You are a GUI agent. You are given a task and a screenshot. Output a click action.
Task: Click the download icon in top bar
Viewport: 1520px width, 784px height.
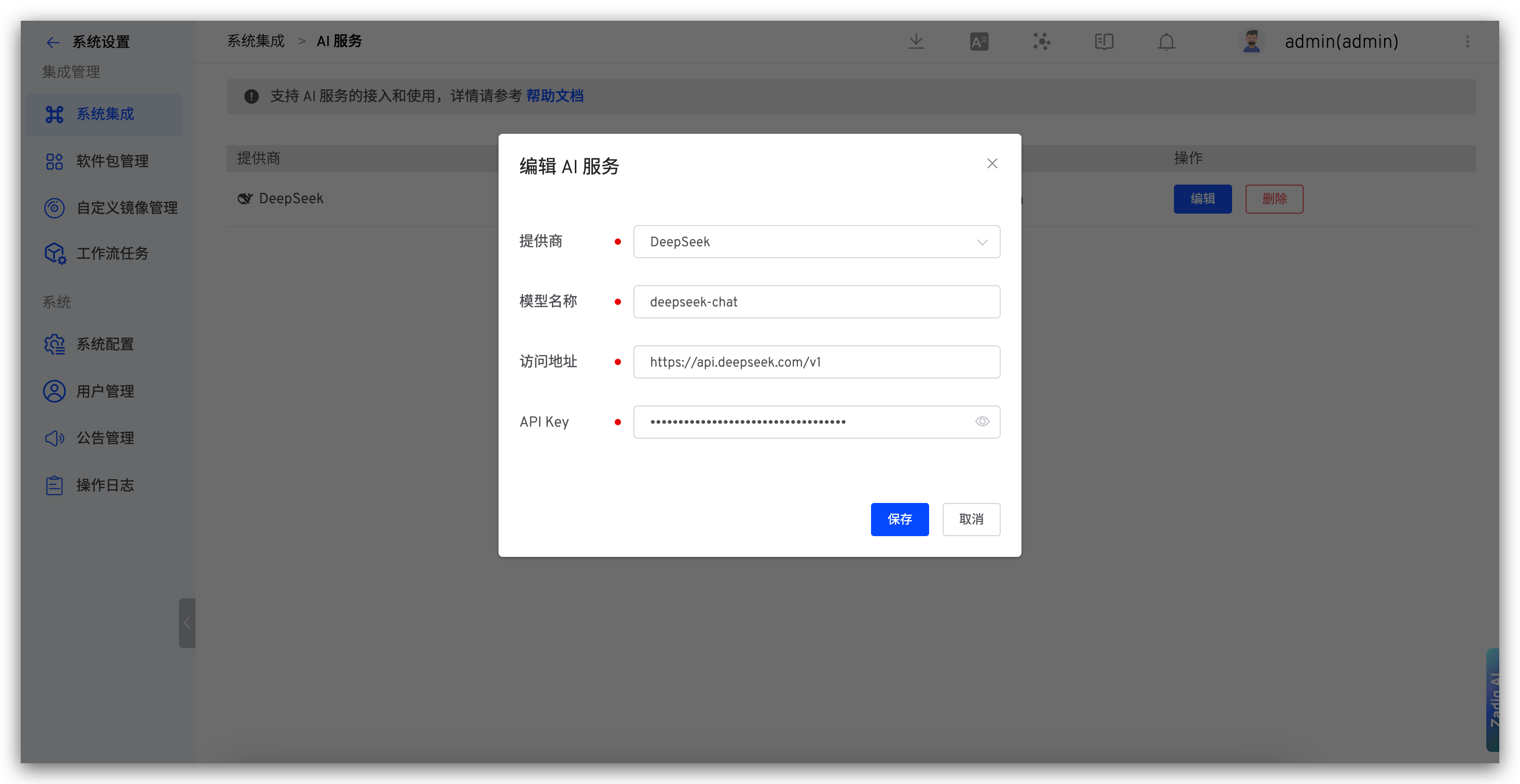tap(916, 41)
